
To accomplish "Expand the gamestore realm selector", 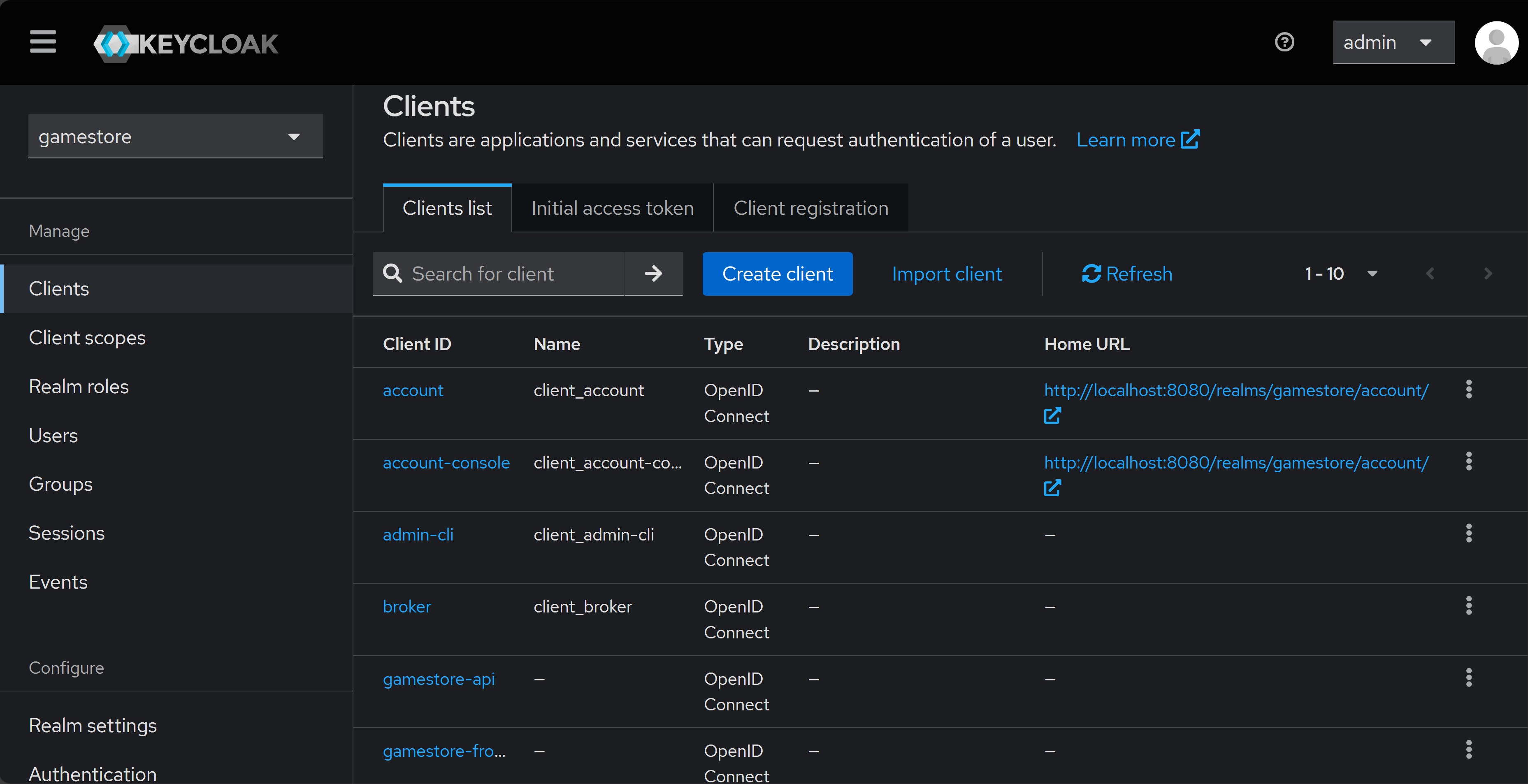I will pyautogui.click(x=176, y=137).
